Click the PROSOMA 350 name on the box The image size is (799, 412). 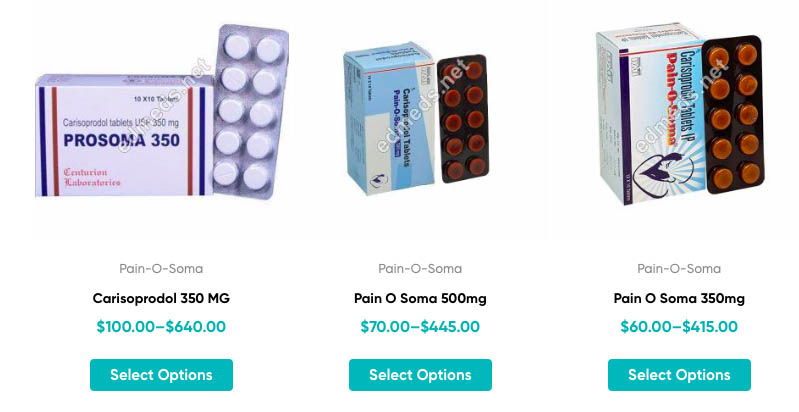point(107,141)
